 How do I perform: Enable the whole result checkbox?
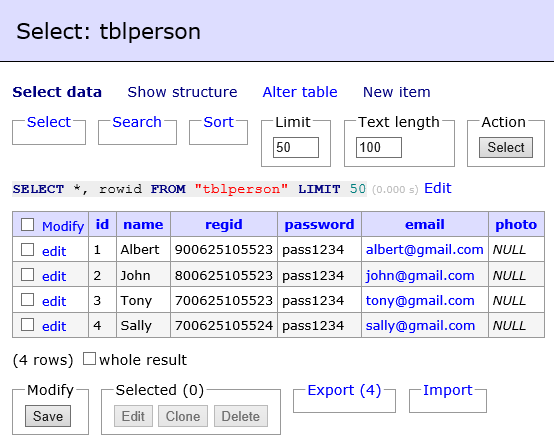89,359
